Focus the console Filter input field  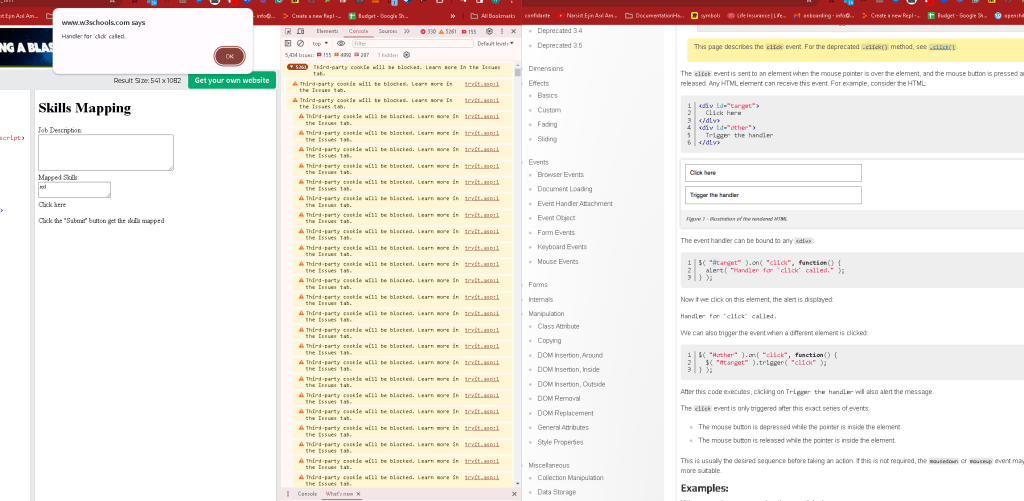pyautogui.click(x=411, y=44)
